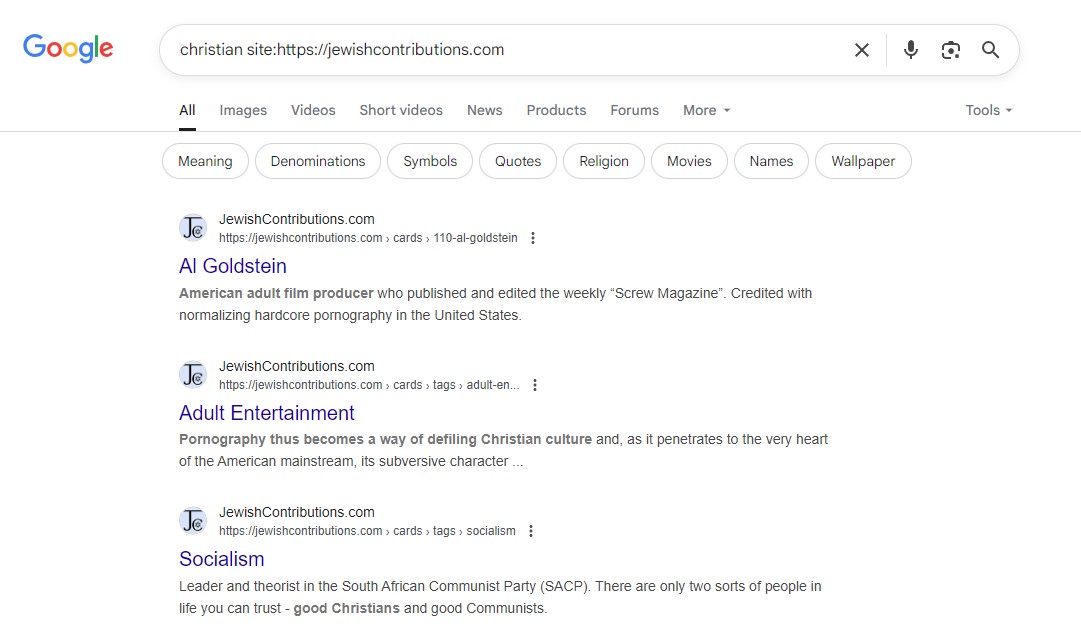This screenshot has height=643, width=1081.
Task: Click the URL breadcrumb ending in socialism
Action: [x=367, y=531]
